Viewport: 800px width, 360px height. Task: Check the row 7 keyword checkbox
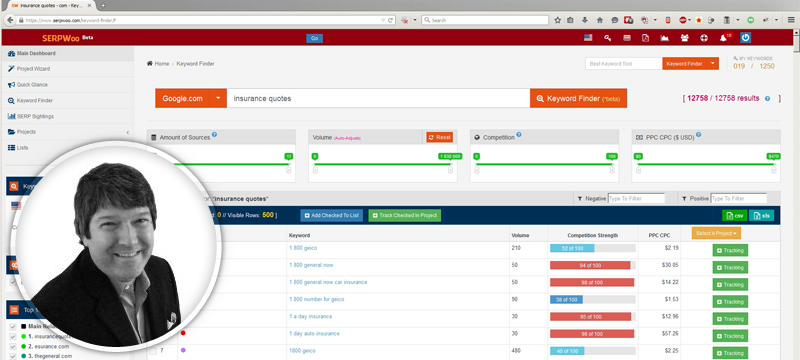(x=153, y=351)
